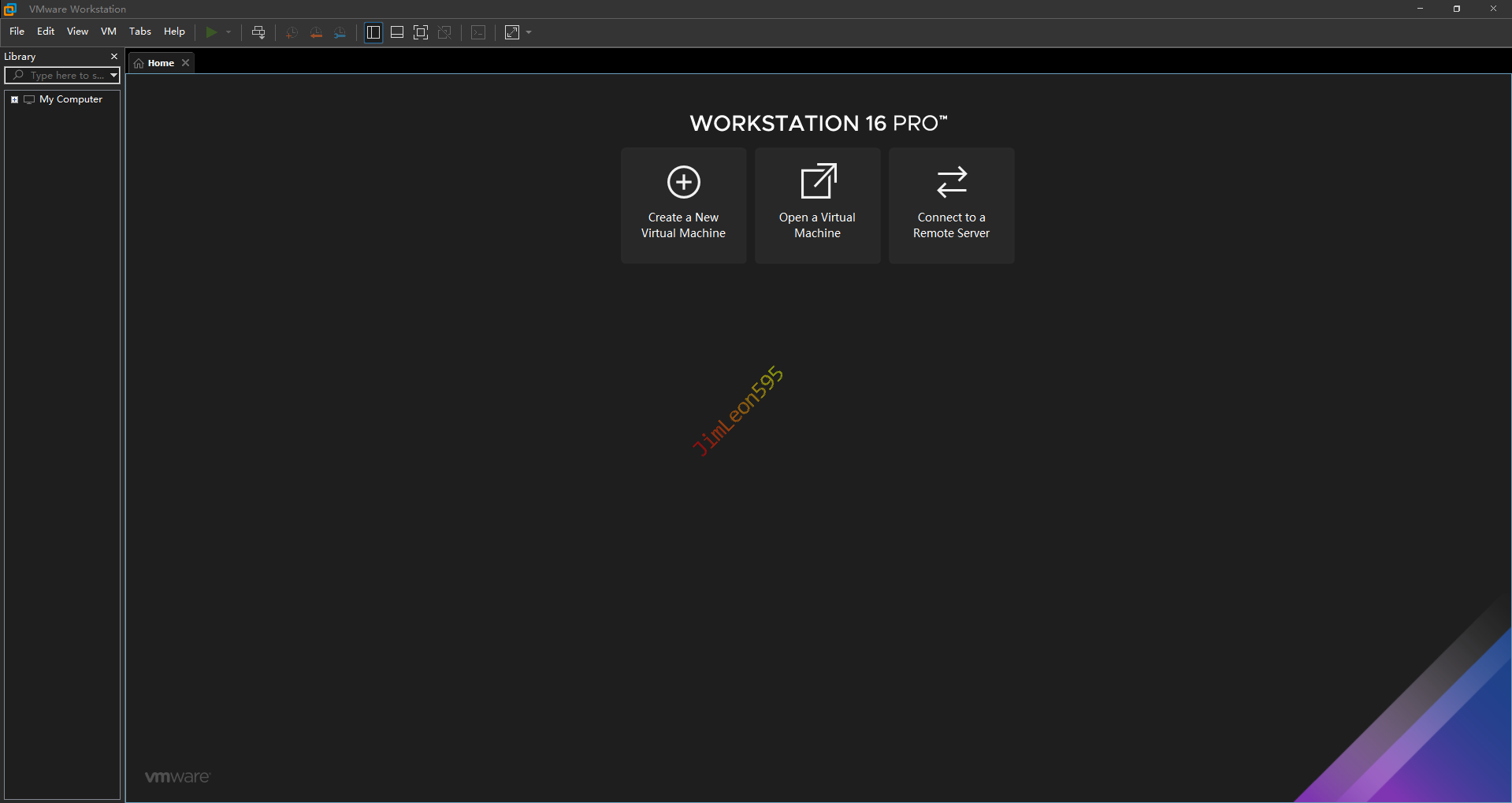Open the power options dropdown arrow
This screenshot has width=1512, height=803.
pyautogui.click(x=228, y=32)
